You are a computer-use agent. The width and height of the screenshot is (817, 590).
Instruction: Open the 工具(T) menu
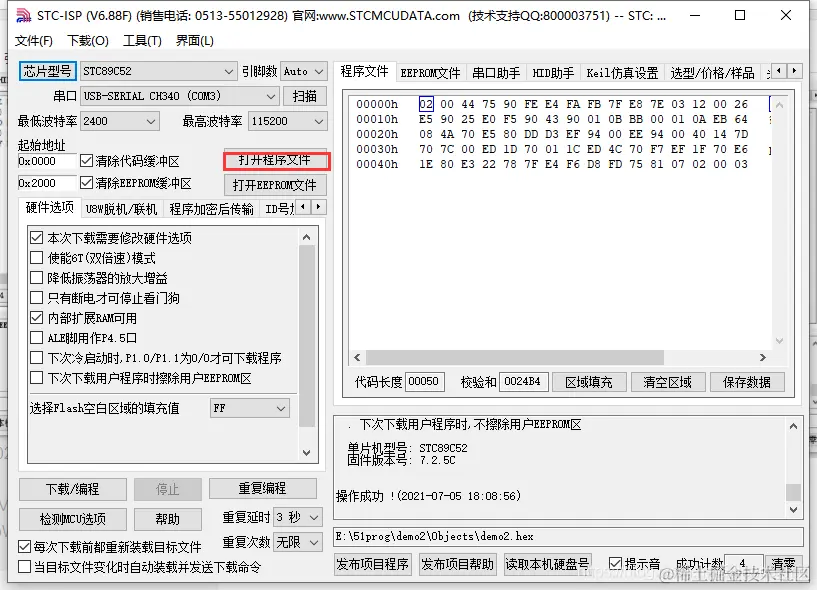coord(140,41)
